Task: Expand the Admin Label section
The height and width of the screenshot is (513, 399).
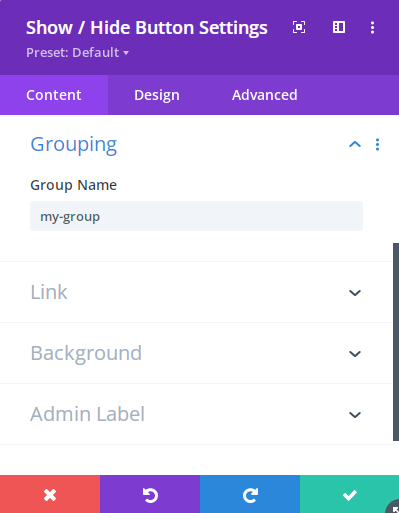Action: click(196, 414)
